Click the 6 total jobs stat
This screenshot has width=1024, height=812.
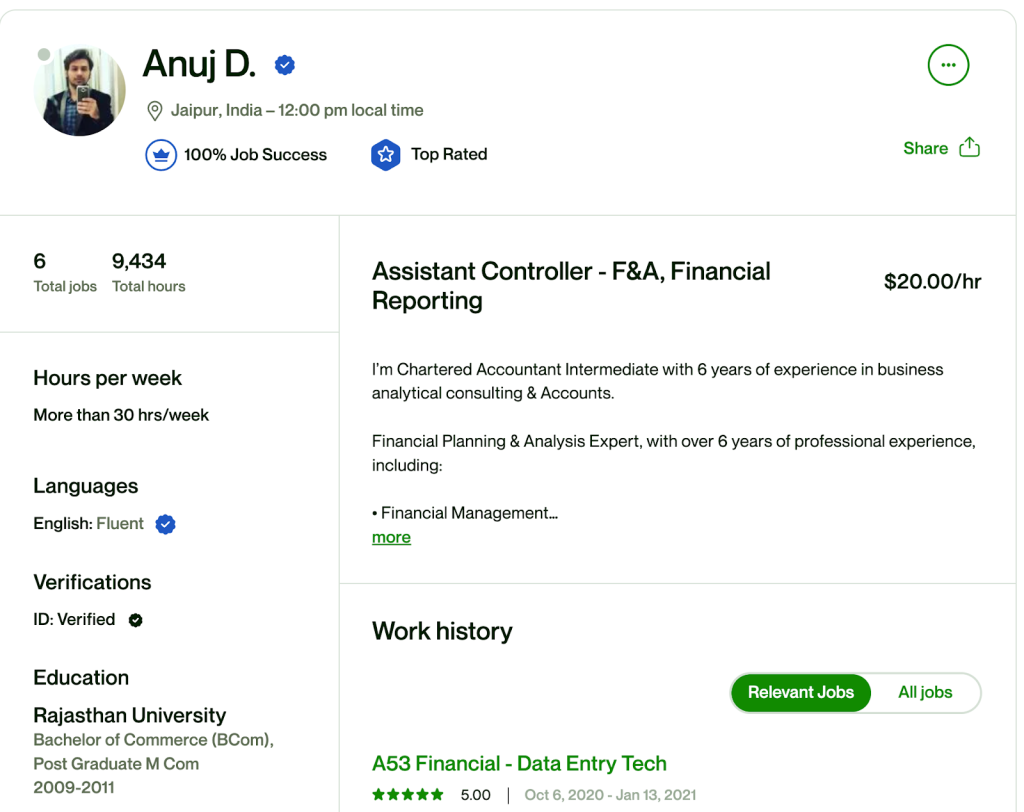coord(40,262)
